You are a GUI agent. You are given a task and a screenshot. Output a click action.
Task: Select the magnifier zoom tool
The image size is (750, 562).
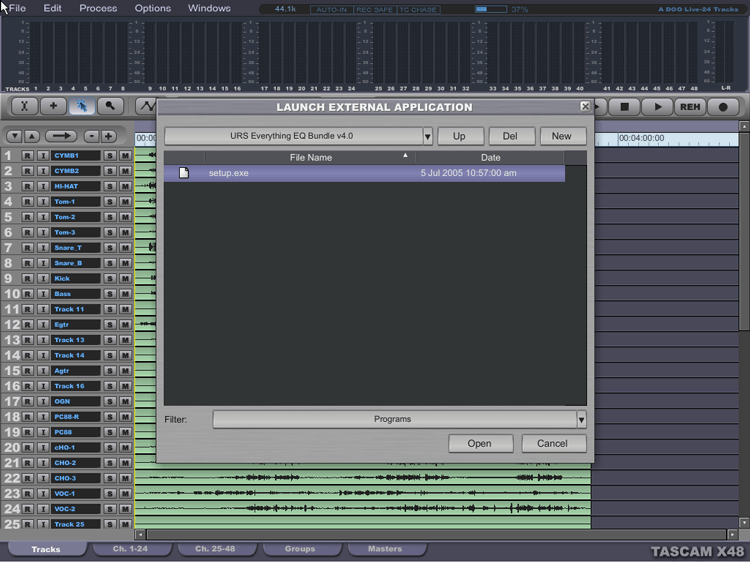110,106
